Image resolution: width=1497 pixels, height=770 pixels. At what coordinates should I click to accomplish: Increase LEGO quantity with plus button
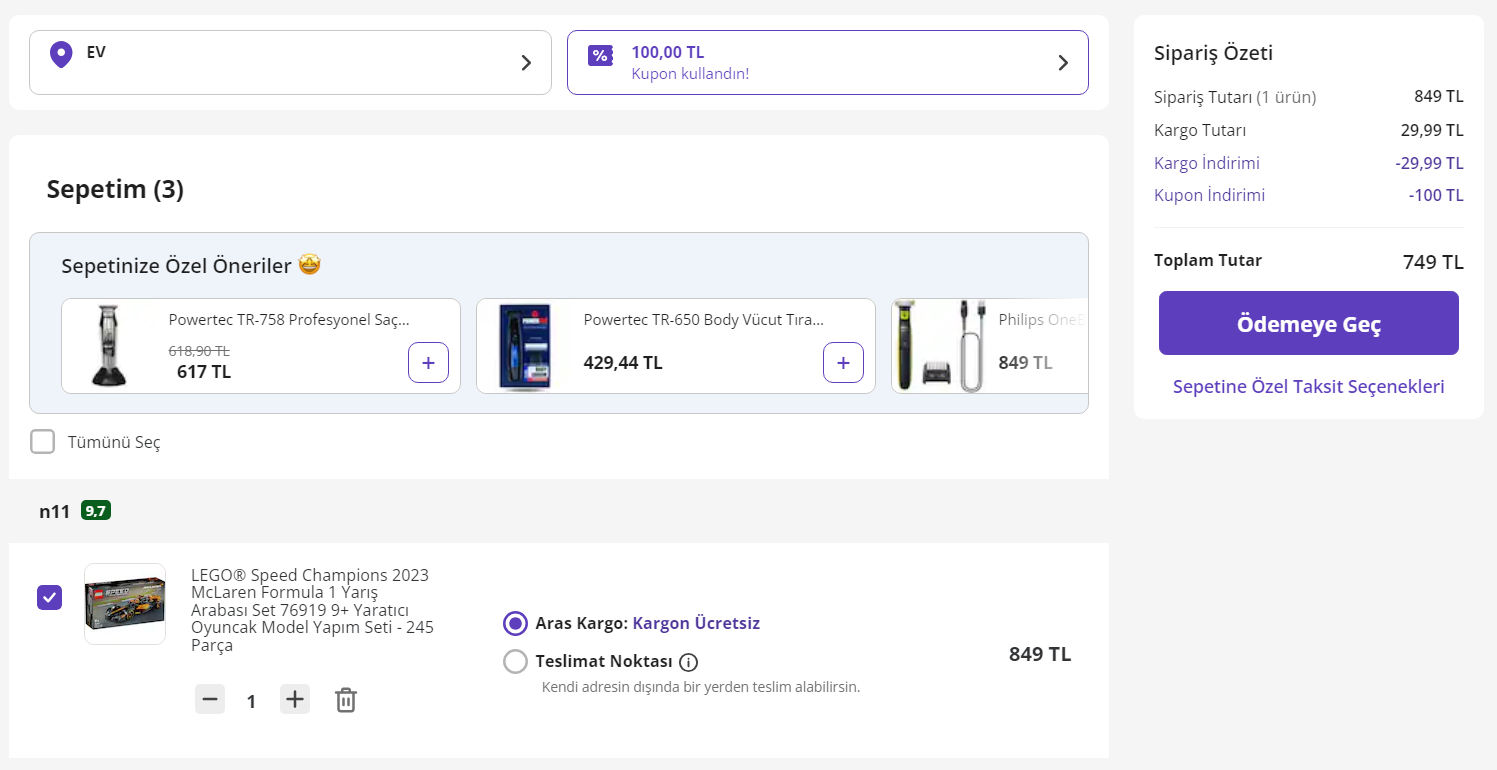click(295, 700)
